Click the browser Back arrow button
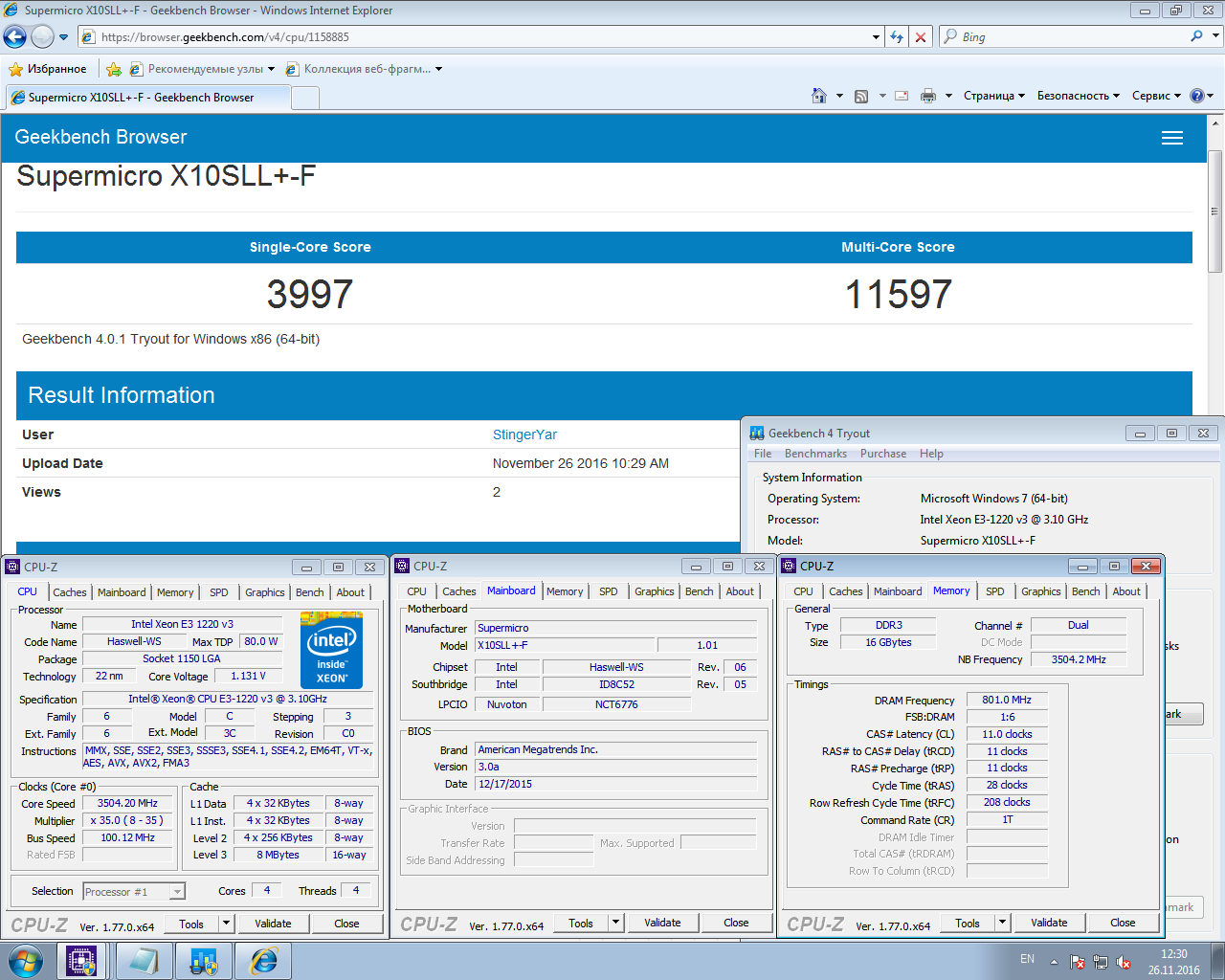1225x980 pixels. click(14, 36)
